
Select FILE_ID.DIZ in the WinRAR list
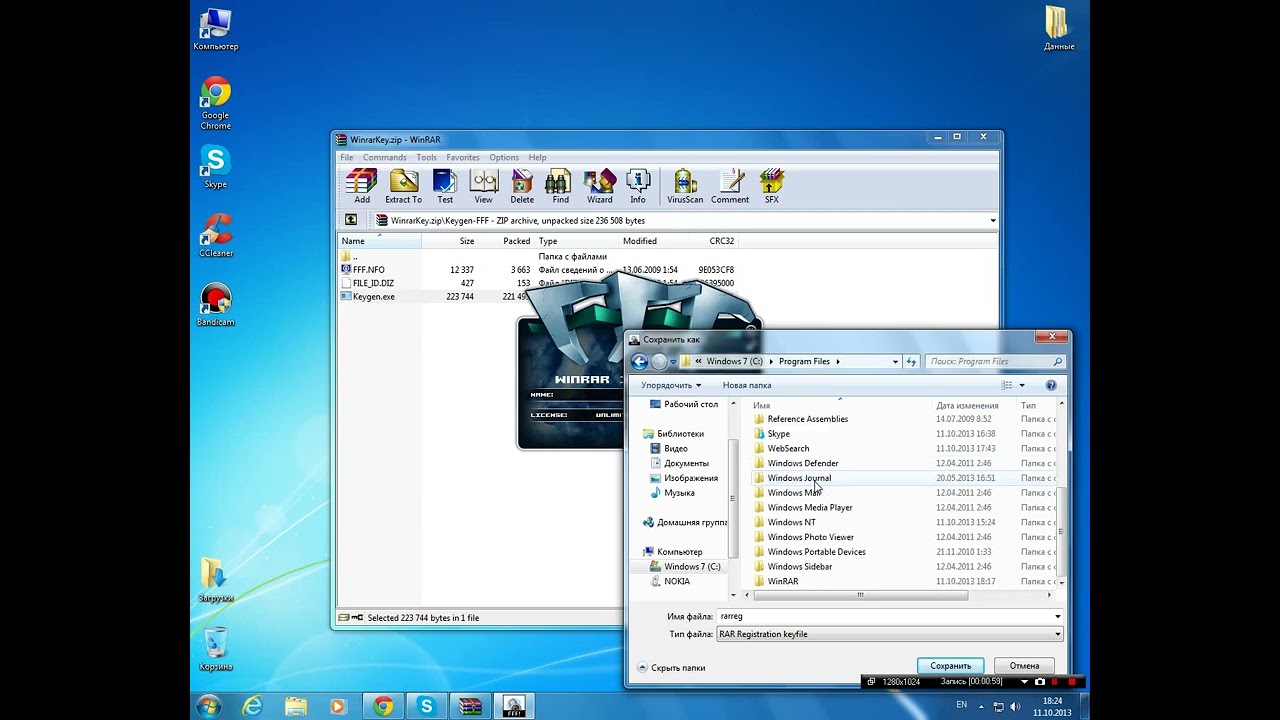pos(372,283)
